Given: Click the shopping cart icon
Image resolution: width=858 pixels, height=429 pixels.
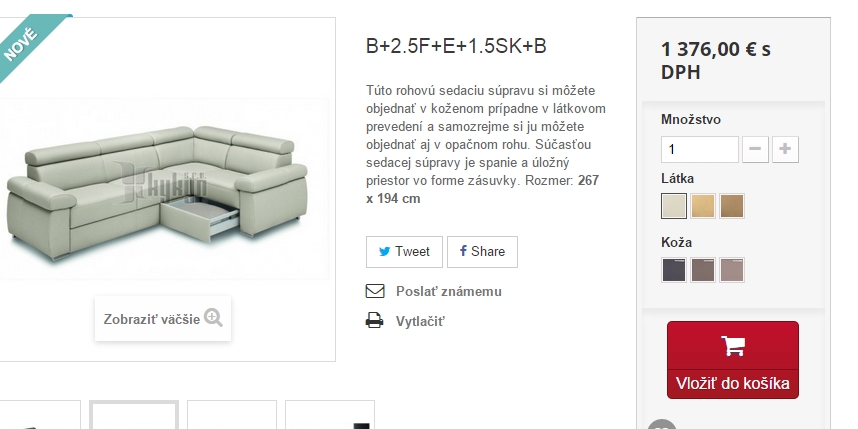Looking at the screenshot, I should 733,345.
